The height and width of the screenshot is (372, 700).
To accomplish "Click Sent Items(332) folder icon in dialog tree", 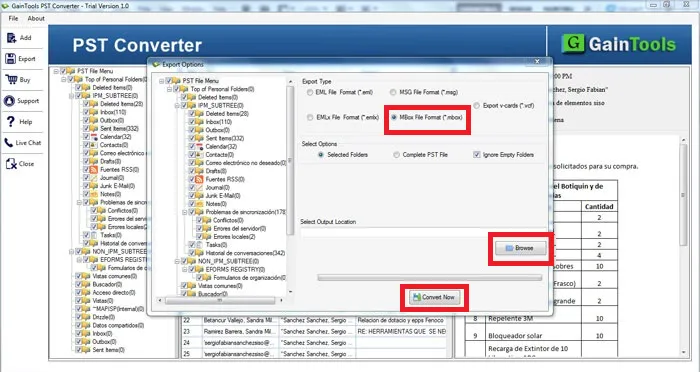I will [x=200, y=138].
